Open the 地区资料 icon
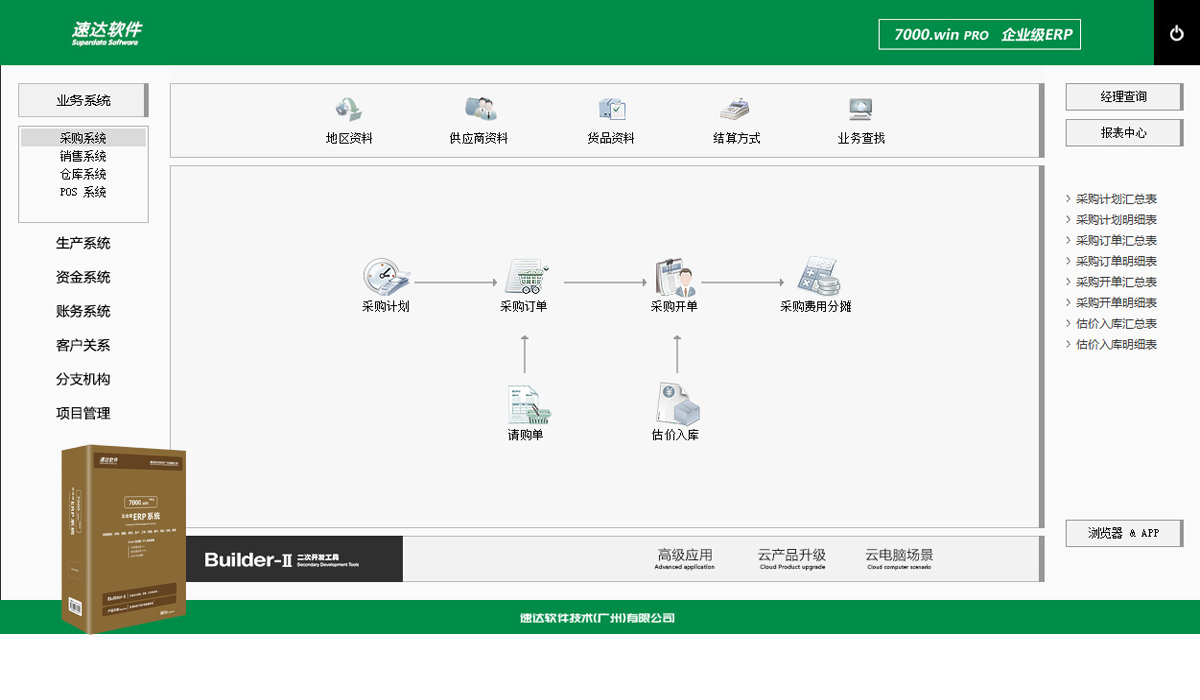 (349, 110)
